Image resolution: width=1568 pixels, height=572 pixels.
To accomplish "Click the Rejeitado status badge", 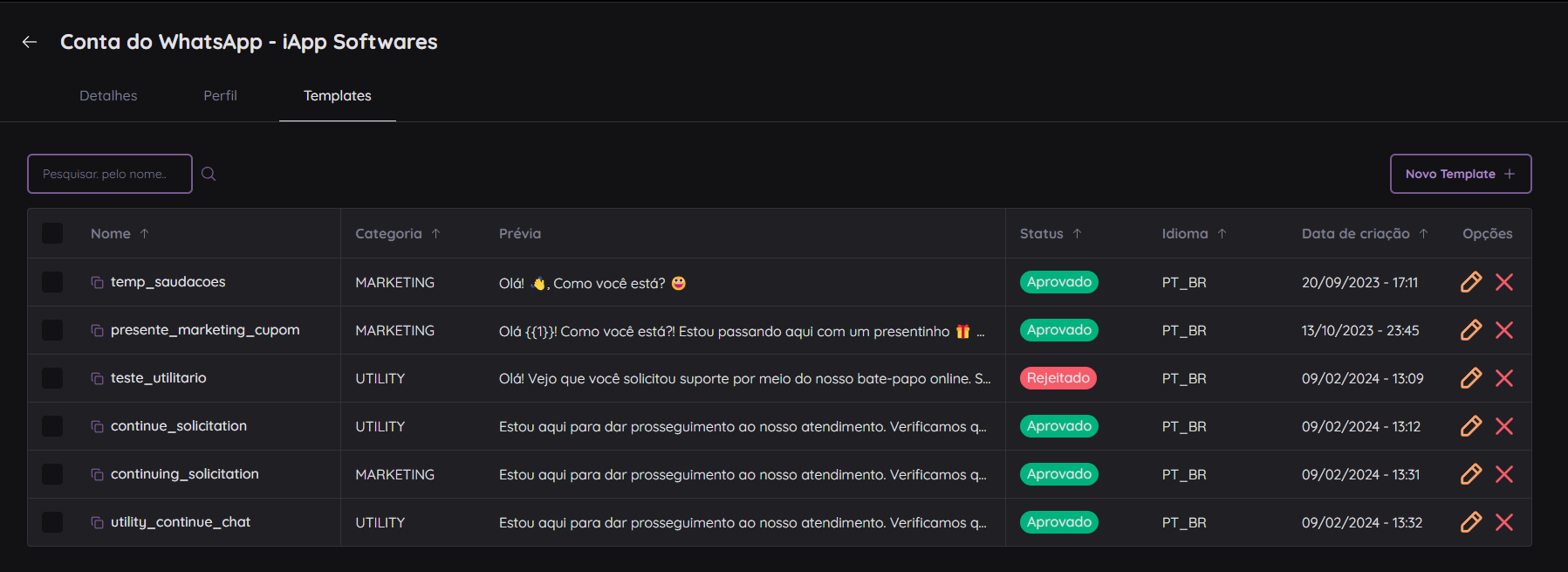I will [1058, 378].
